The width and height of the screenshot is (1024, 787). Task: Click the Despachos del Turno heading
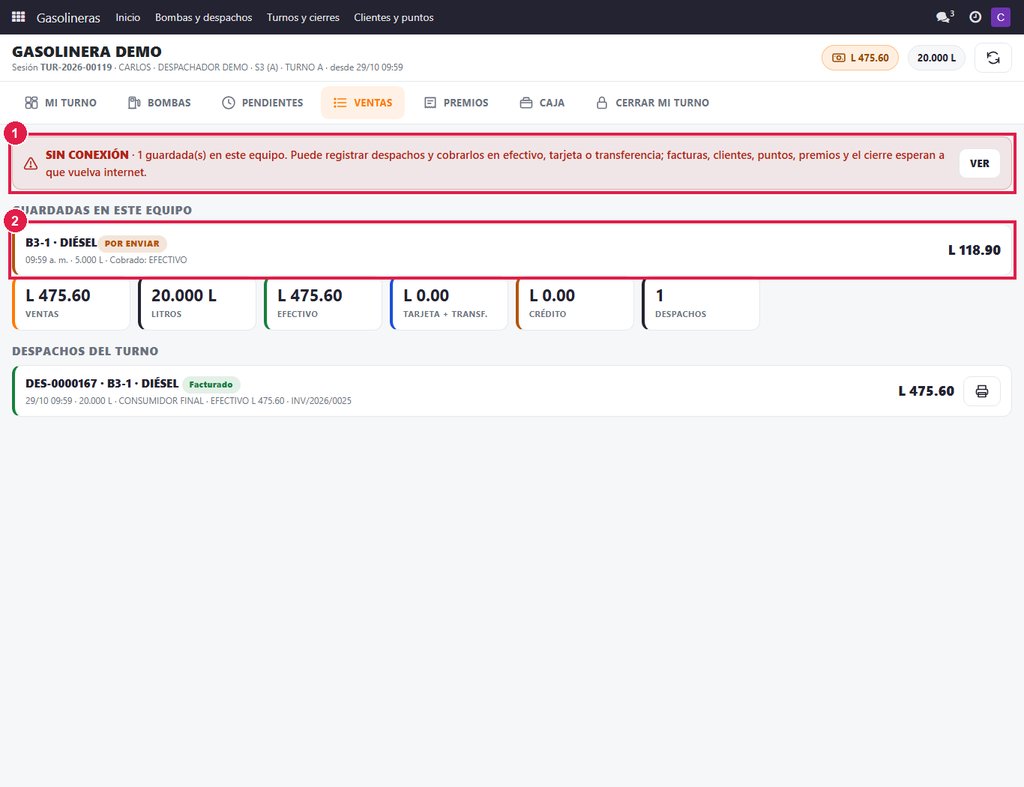point(85,351)
